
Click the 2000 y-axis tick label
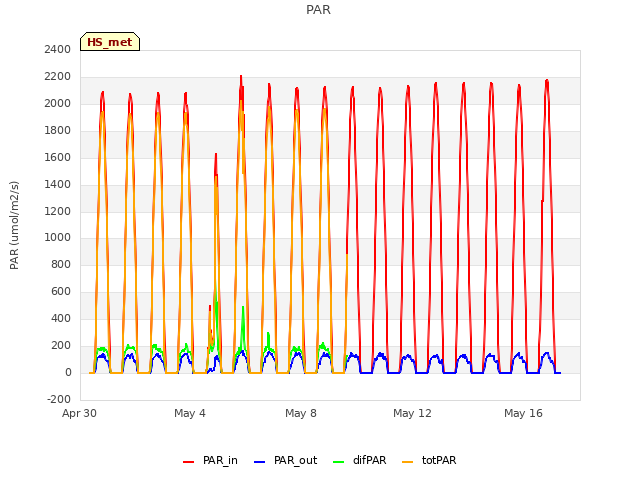coord(58,103)
